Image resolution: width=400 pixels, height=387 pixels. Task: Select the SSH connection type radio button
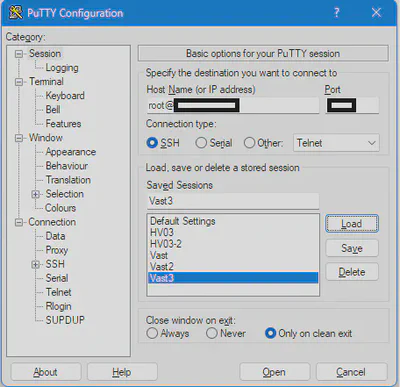click(152, 143)
